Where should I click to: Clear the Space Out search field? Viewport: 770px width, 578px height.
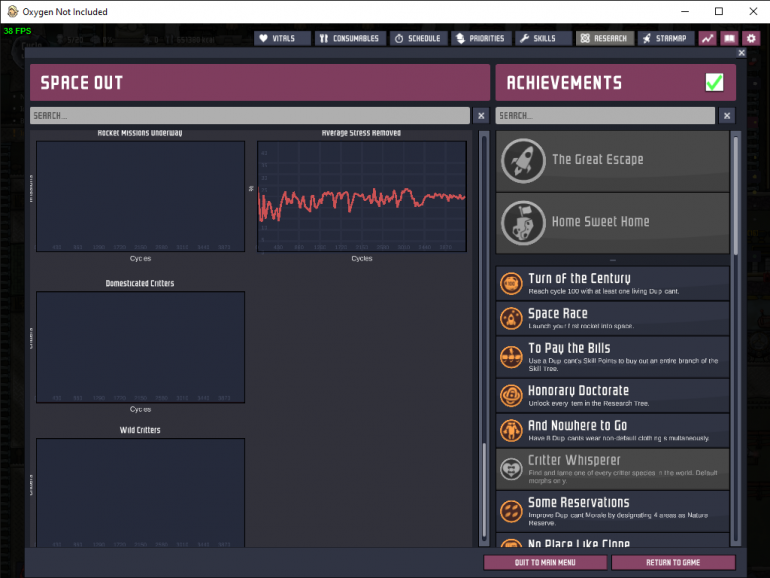coord(481,115)
